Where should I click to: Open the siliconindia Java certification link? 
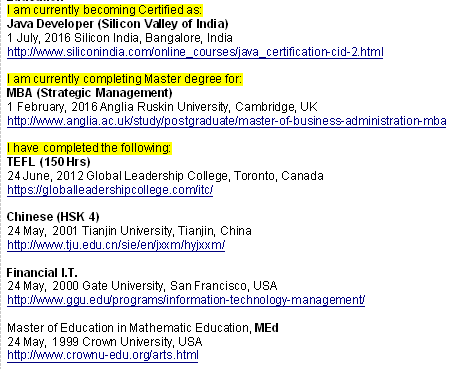[x=195, y=52]
